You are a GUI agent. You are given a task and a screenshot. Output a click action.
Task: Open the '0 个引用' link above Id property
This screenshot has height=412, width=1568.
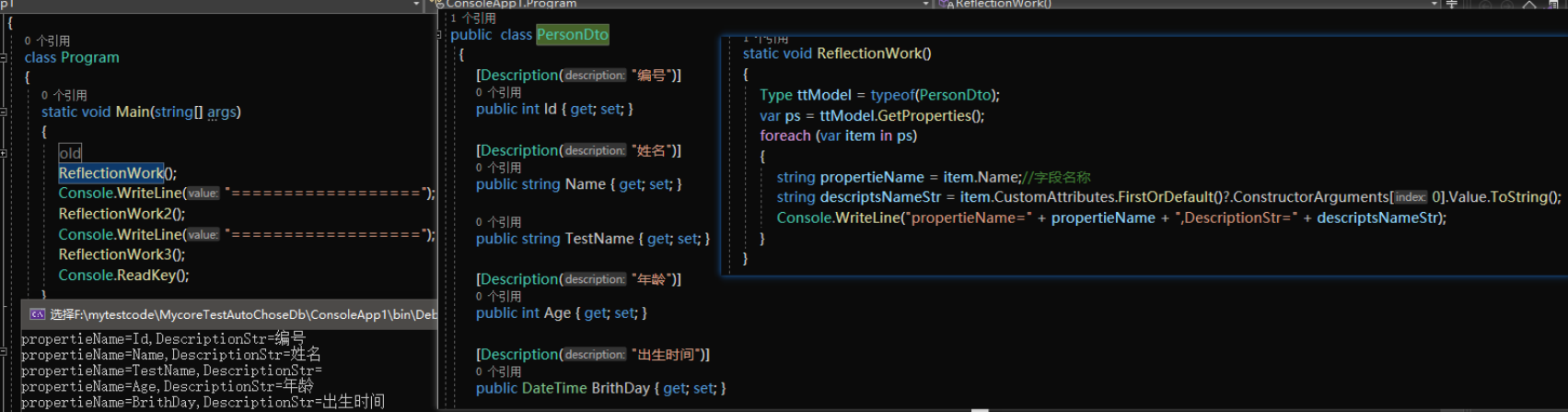coord(499,92)
